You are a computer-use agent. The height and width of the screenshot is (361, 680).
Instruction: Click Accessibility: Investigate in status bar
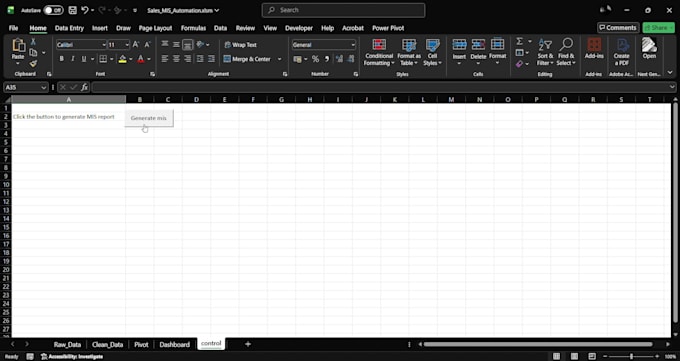coord(72,357)
